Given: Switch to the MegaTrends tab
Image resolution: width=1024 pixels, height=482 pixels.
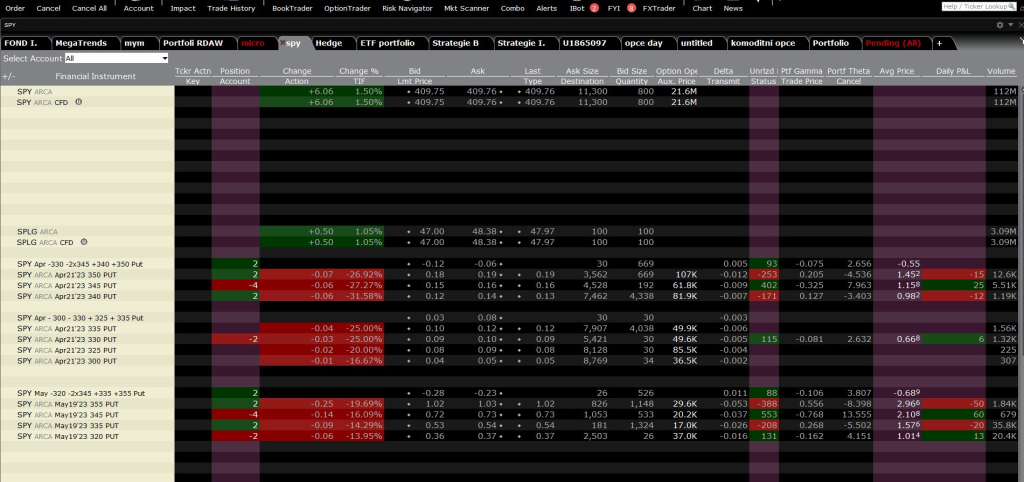Looking at the screenshot, I should (x=81, y=43).
